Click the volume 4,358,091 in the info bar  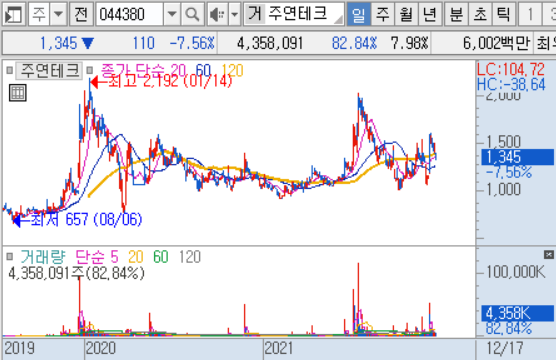(x=270, y=43)
